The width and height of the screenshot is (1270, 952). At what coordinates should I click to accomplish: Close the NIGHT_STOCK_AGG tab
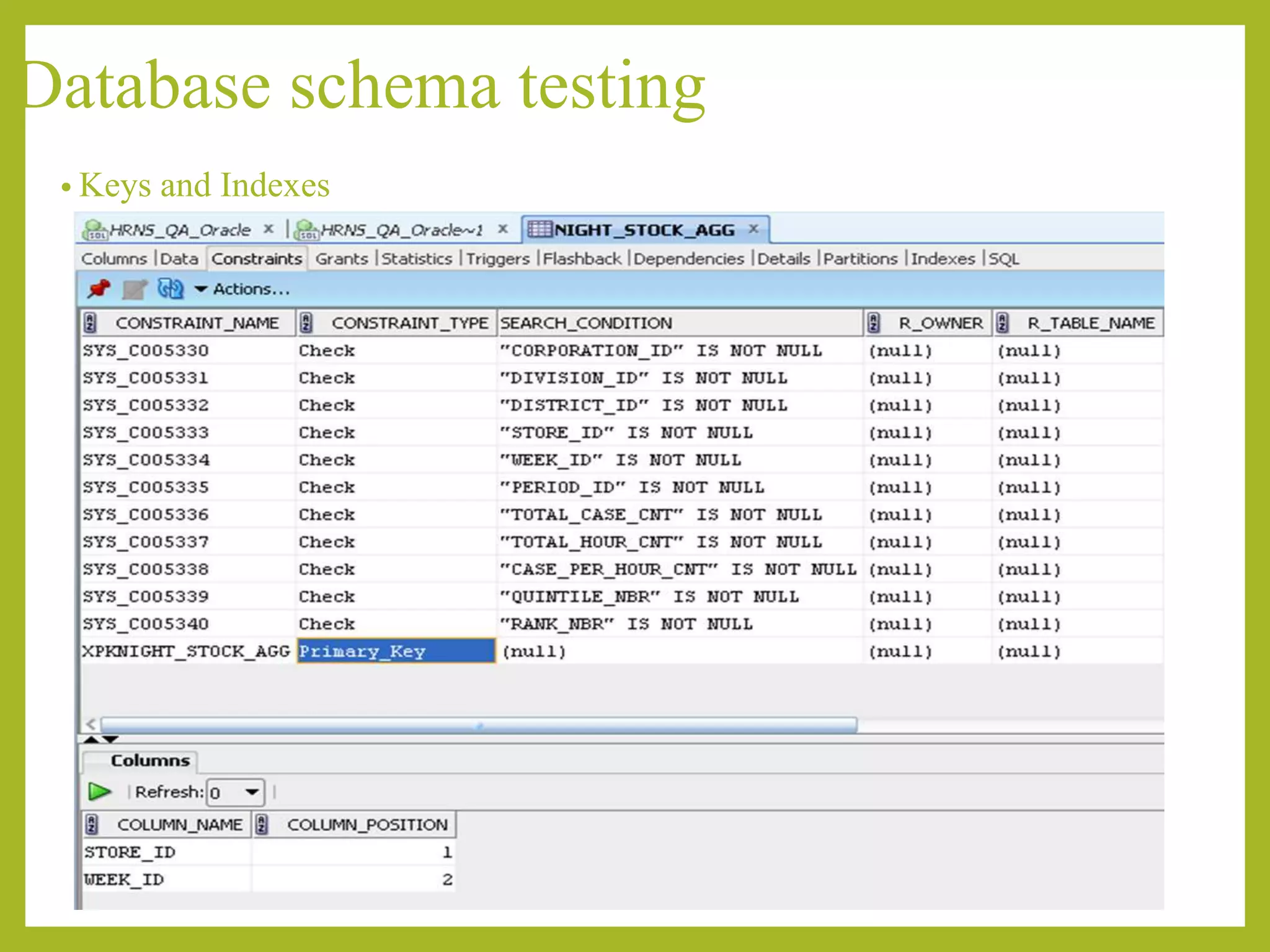coord(753,229)
